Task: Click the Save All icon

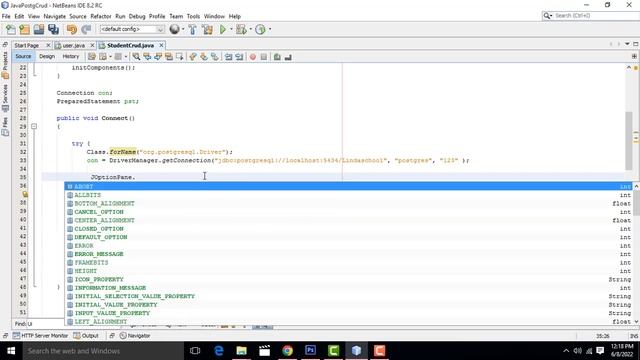Action: [53, 29]
